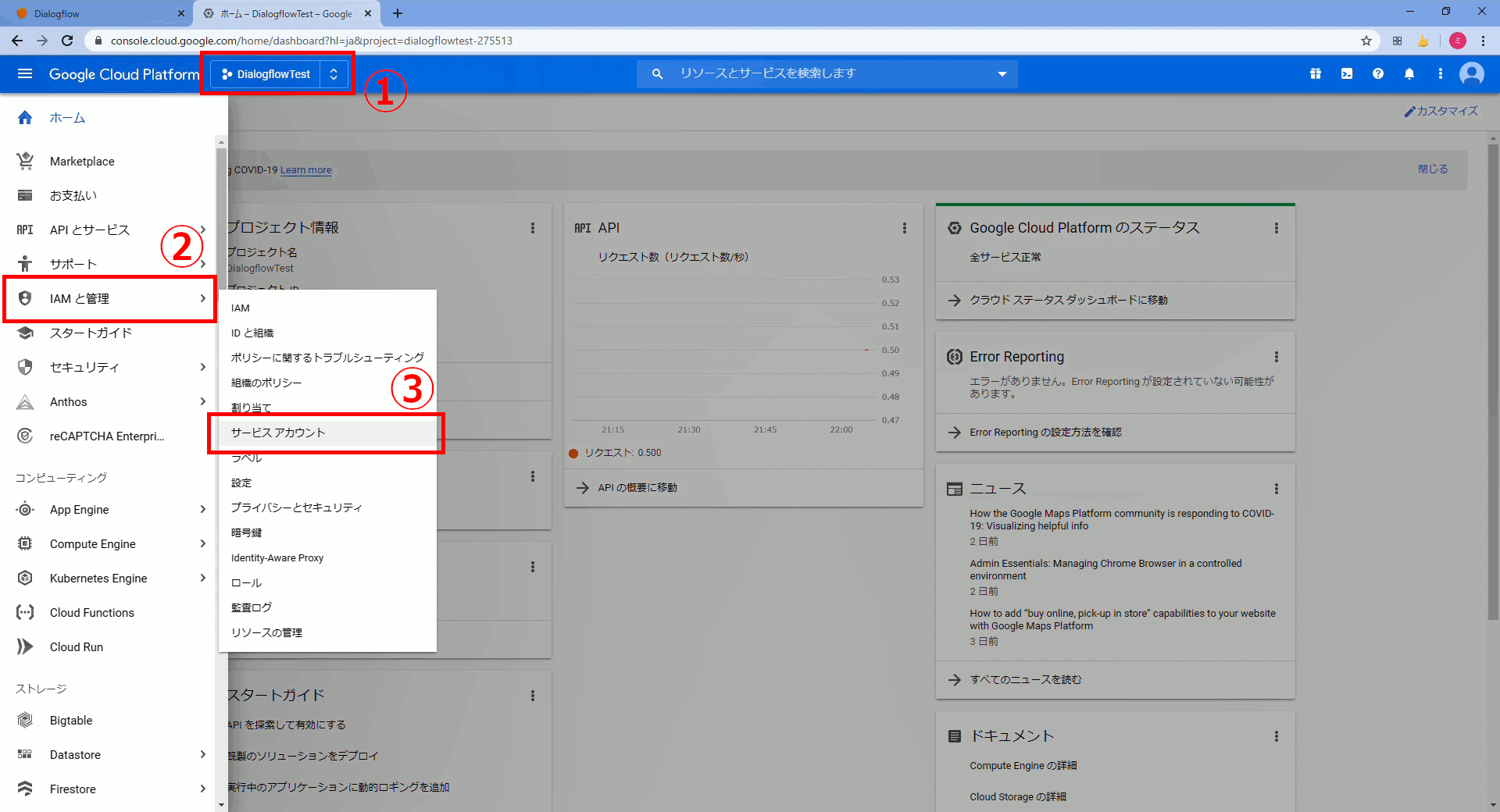Select IAM in the submenu

click(x=327, y=308)
